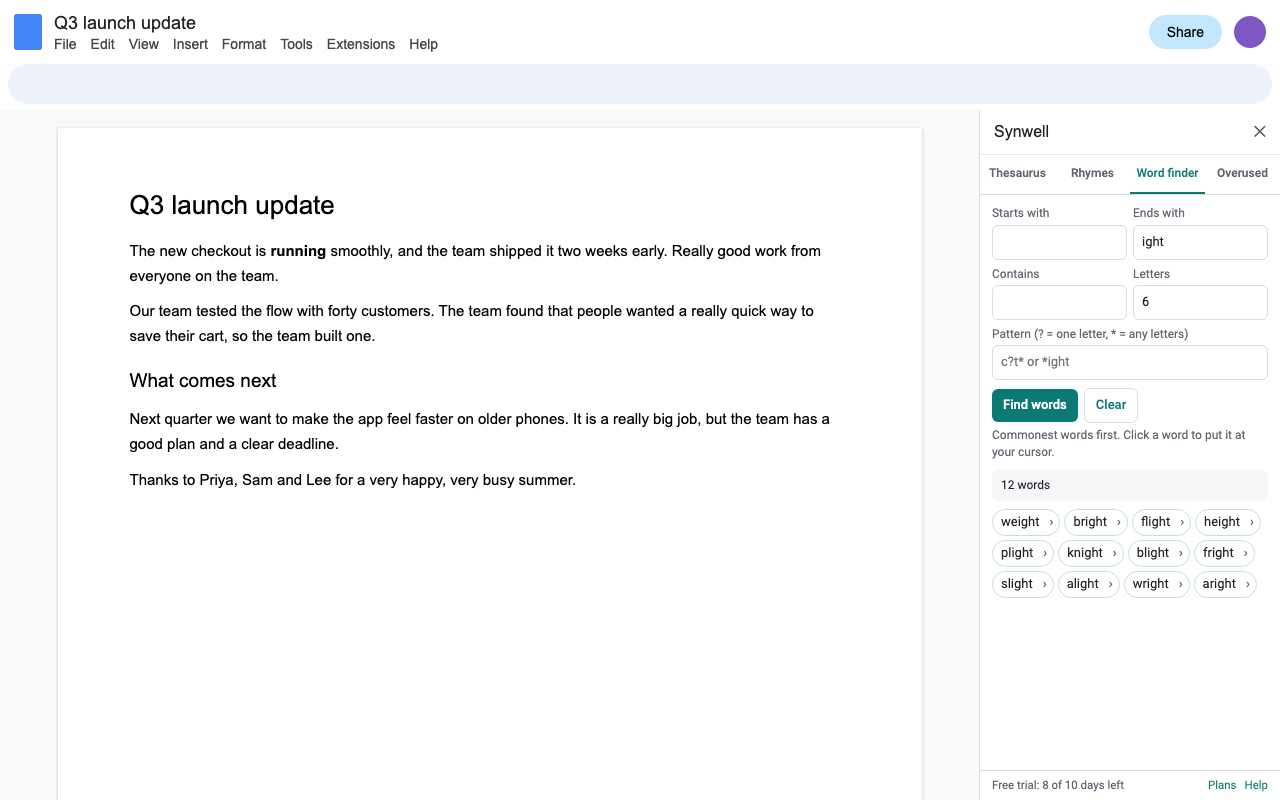This screenshot has width=1280, height=800.
Task: Focus the Pattern input field
Action: 1130,362
